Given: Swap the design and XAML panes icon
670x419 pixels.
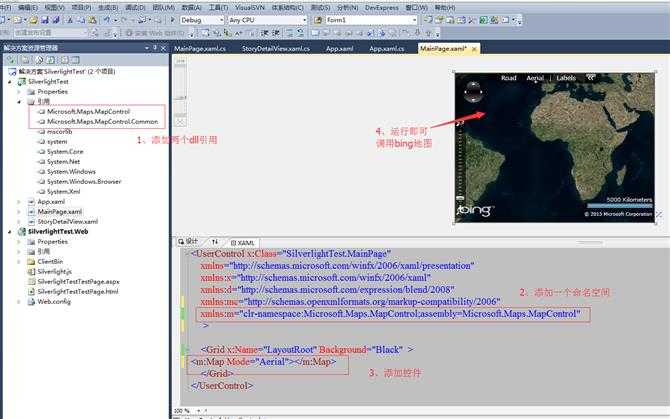Looking at the screenshot, I should pyautogui.click(x=215, y=242).
